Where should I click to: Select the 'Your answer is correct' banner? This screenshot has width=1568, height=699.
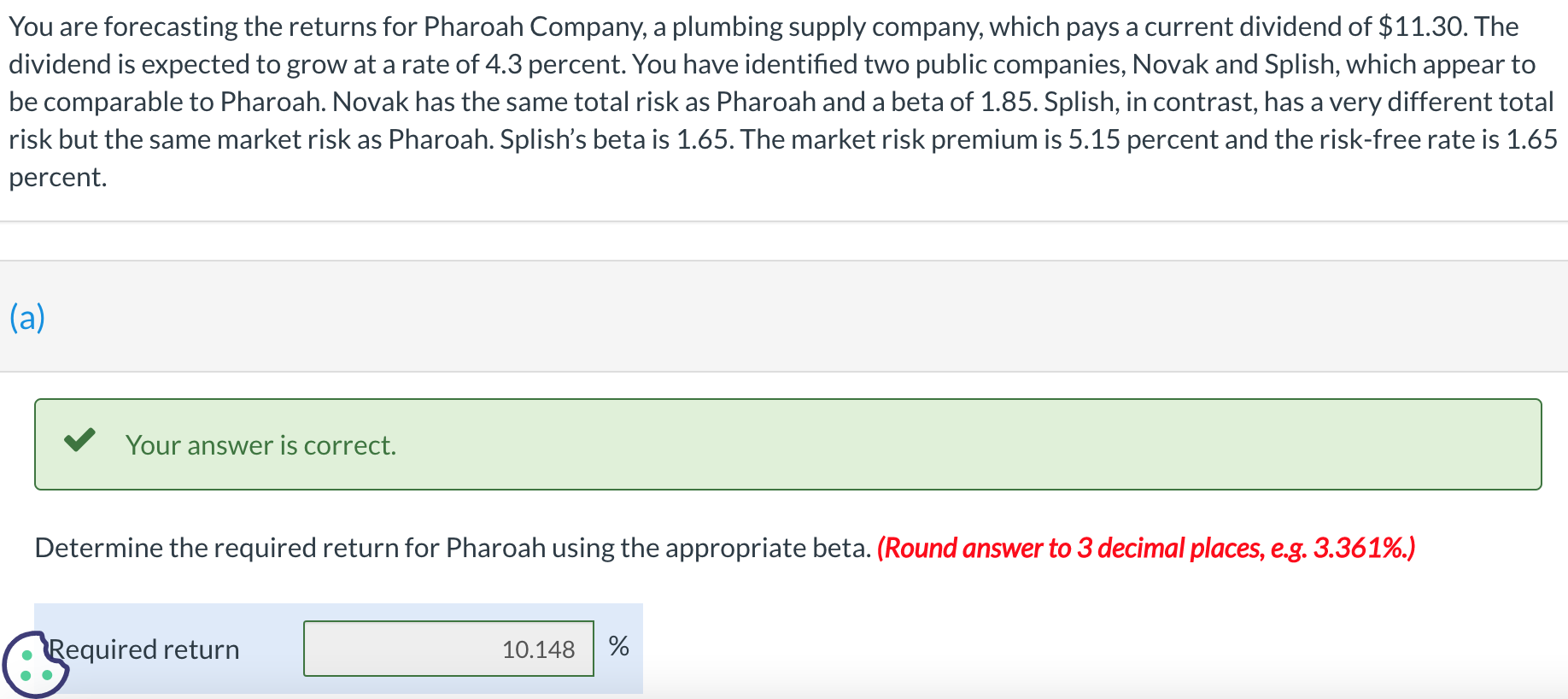coord(784,443)
